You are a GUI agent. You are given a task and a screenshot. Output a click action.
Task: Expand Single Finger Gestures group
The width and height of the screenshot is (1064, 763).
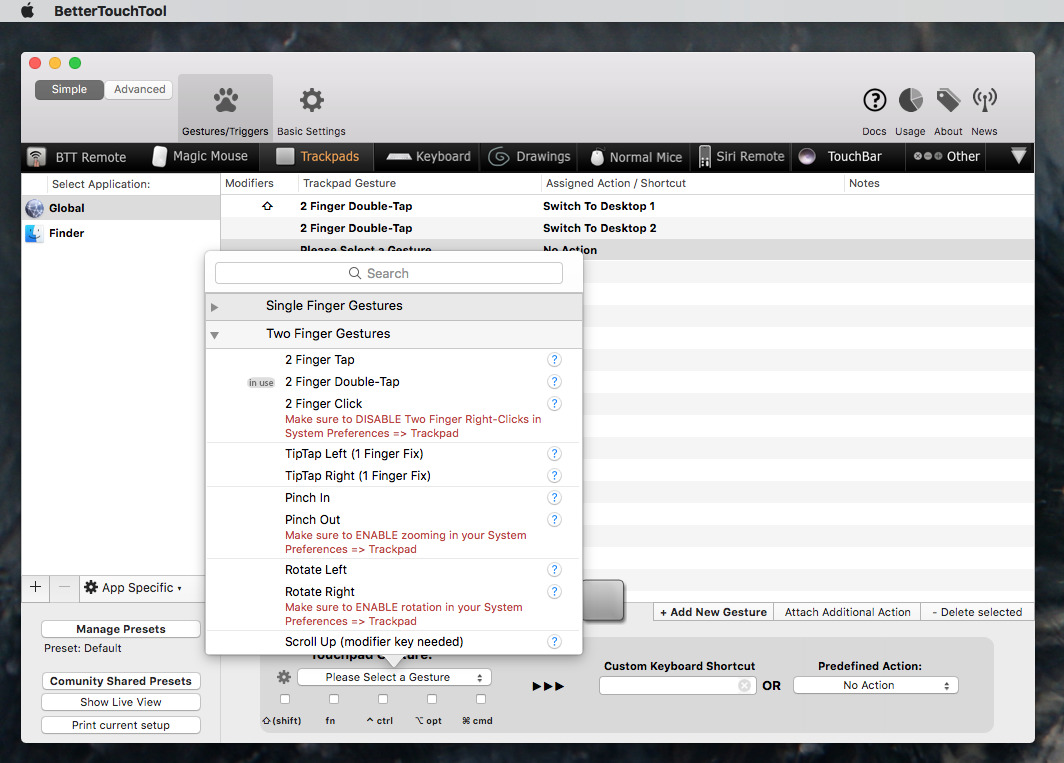point(214,307)
